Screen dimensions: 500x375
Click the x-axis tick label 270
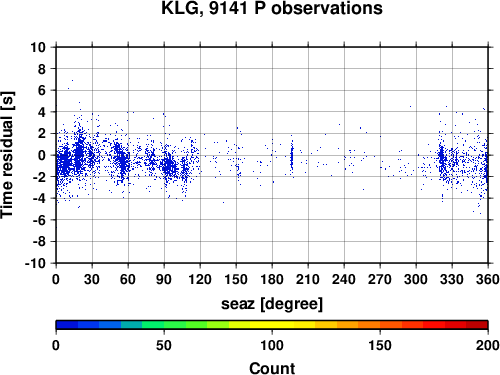[380, 279]
